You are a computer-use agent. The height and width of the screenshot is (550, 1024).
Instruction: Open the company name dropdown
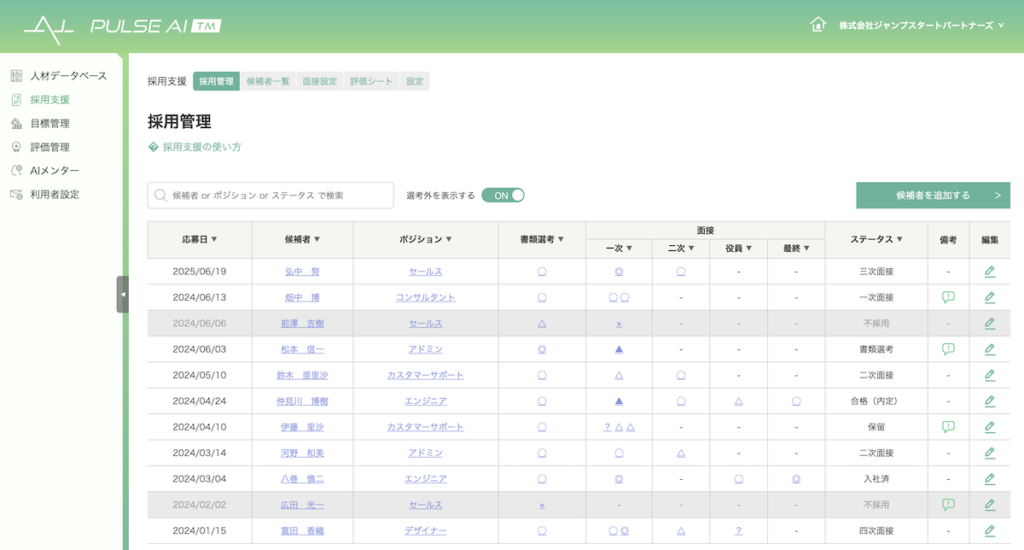pos(921,25)
